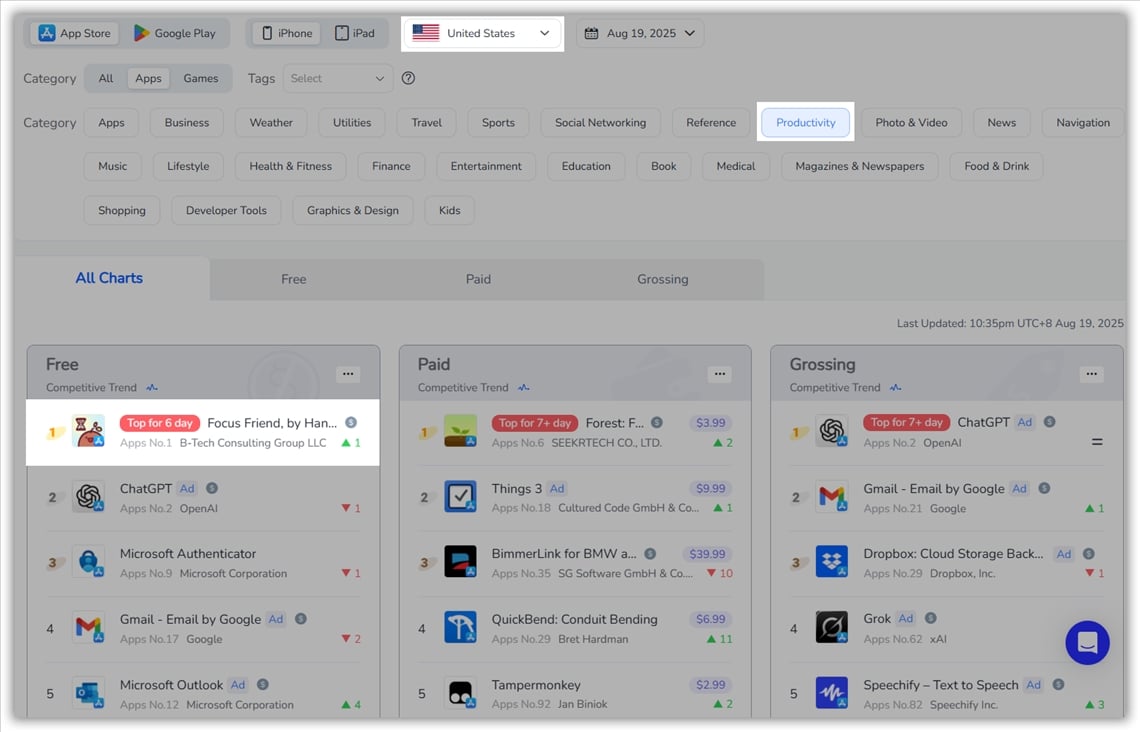Choose the Health & Fitness category
This screenshot has height=732, width=1140.
[290, 166]
